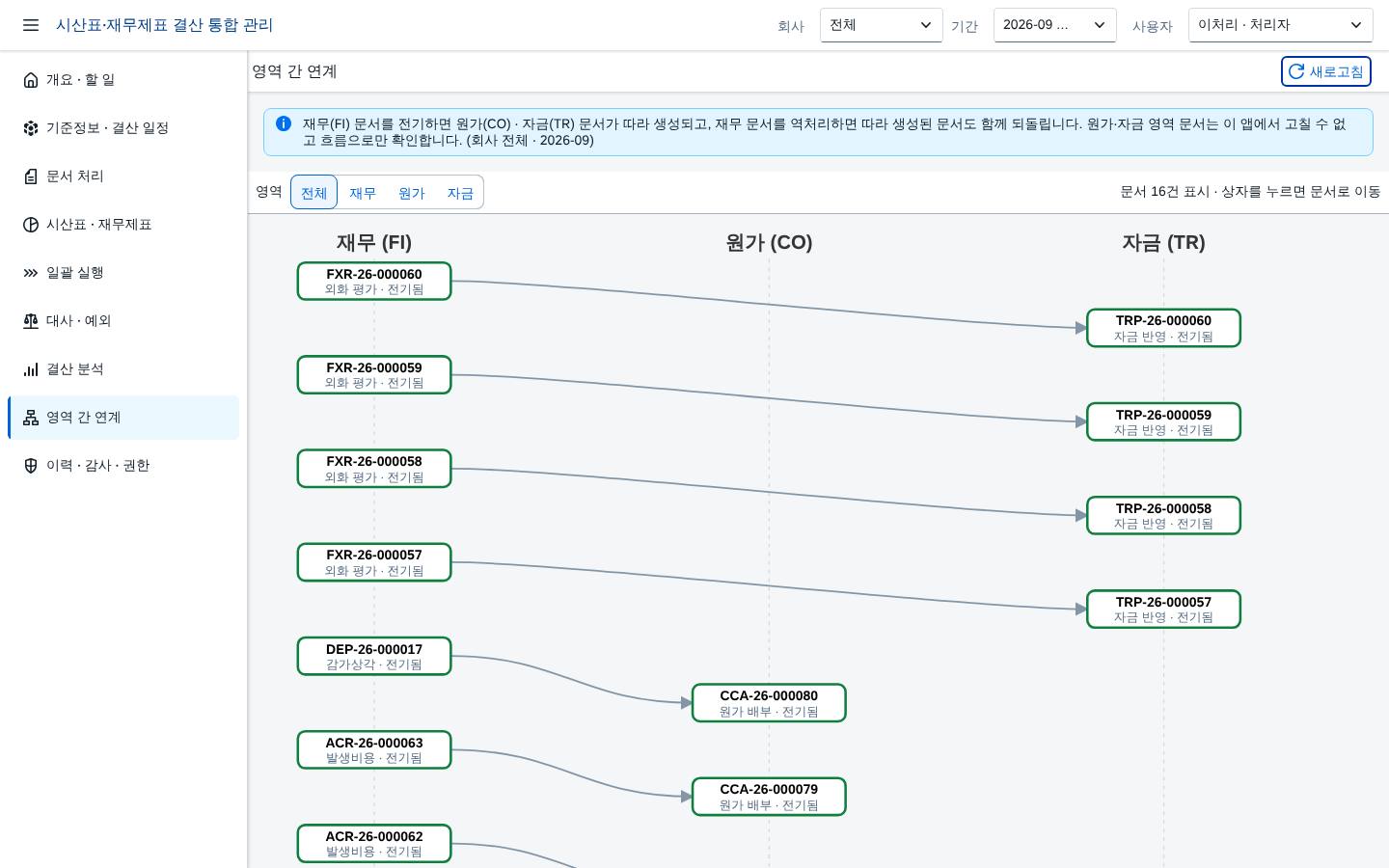Select document node FXR-26-000059

click(x=374, y=375)
